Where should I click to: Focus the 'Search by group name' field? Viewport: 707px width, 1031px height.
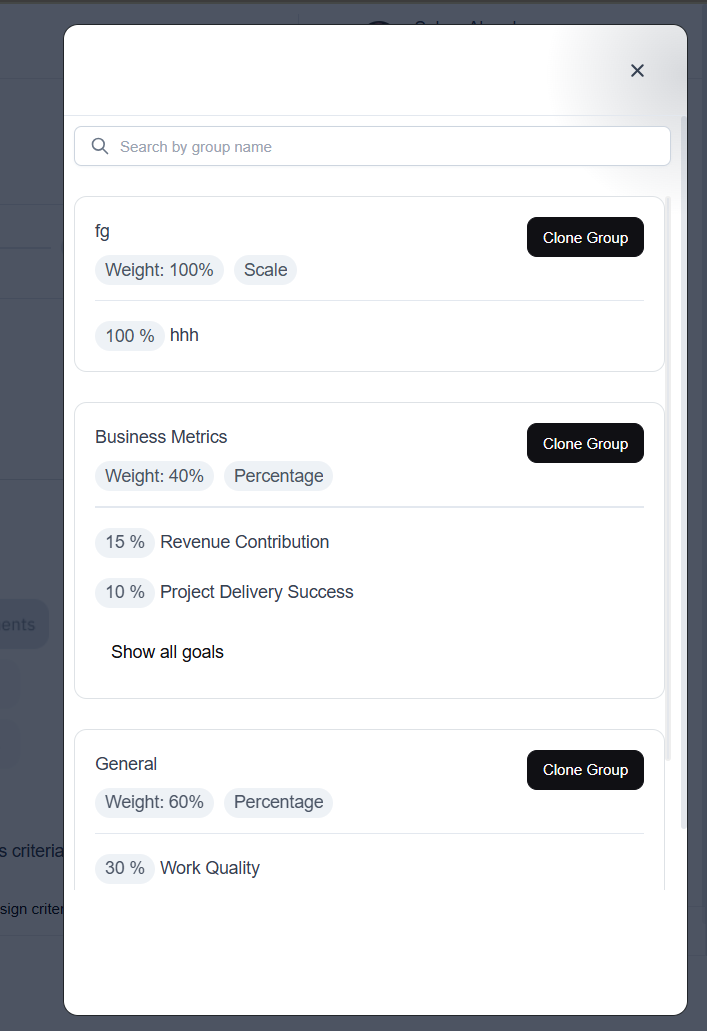click(x=380, y=146)
